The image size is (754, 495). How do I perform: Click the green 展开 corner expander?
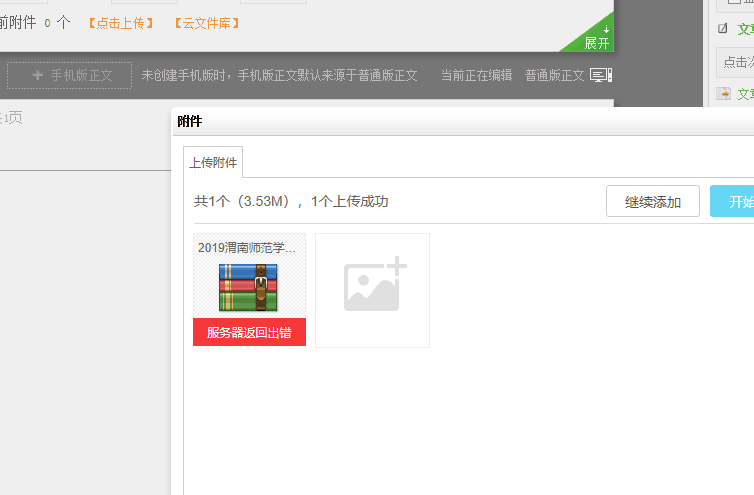pos(596,40)
